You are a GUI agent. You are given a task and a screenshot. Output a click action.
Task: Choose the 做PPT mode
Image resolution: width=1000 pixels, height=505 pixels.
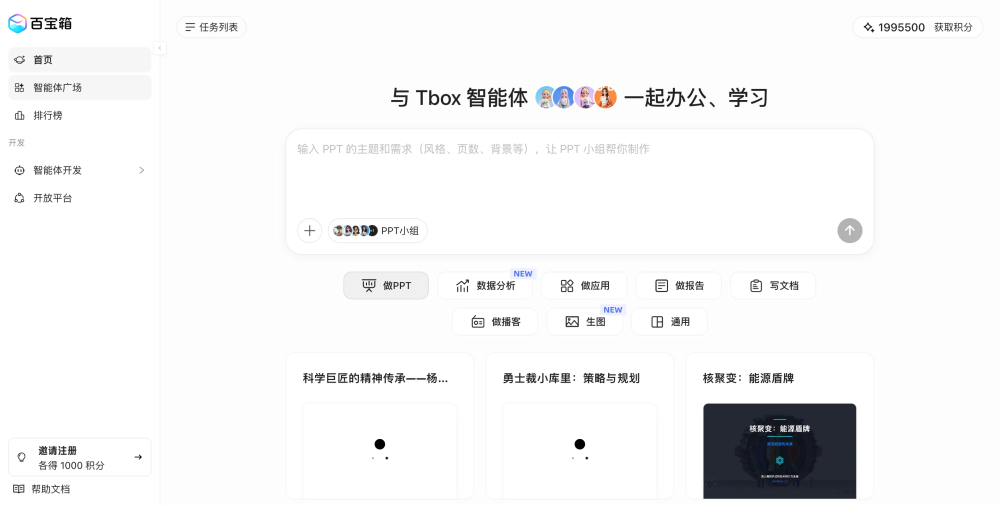click(386, 286)
